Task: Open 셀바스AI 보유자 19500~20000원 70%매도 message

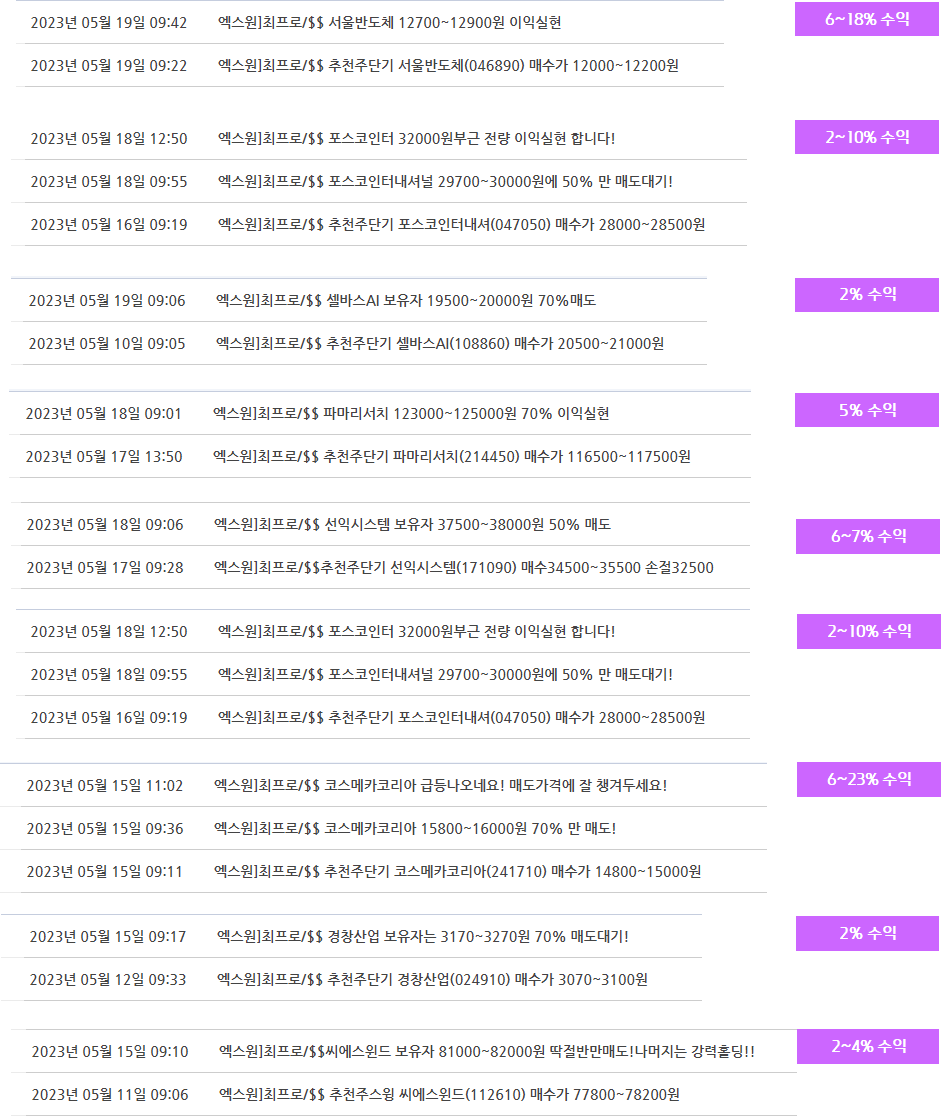Action: tap(405, 300)
